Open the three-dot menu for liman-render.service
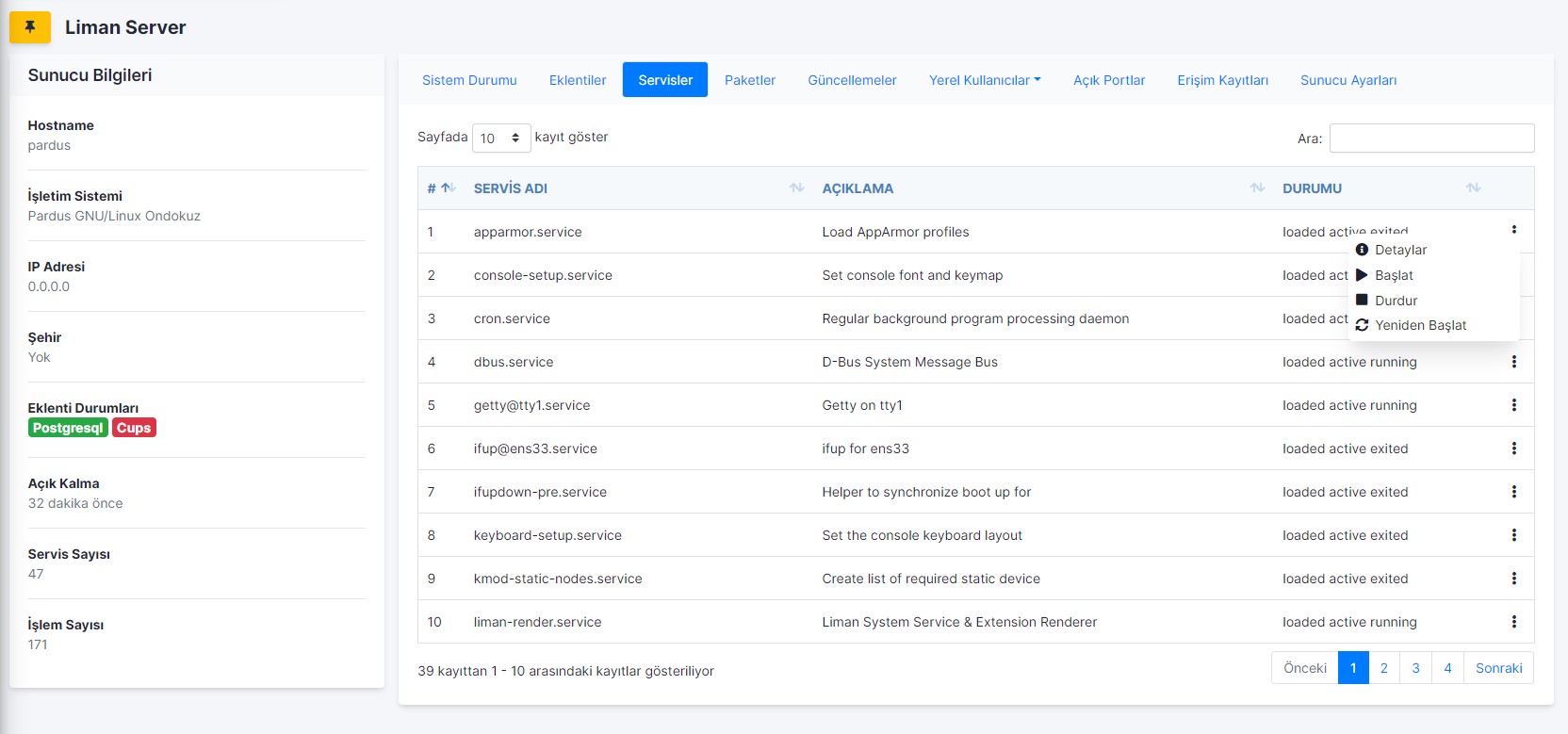The image size is (1568, 734). coord(1513,622)
